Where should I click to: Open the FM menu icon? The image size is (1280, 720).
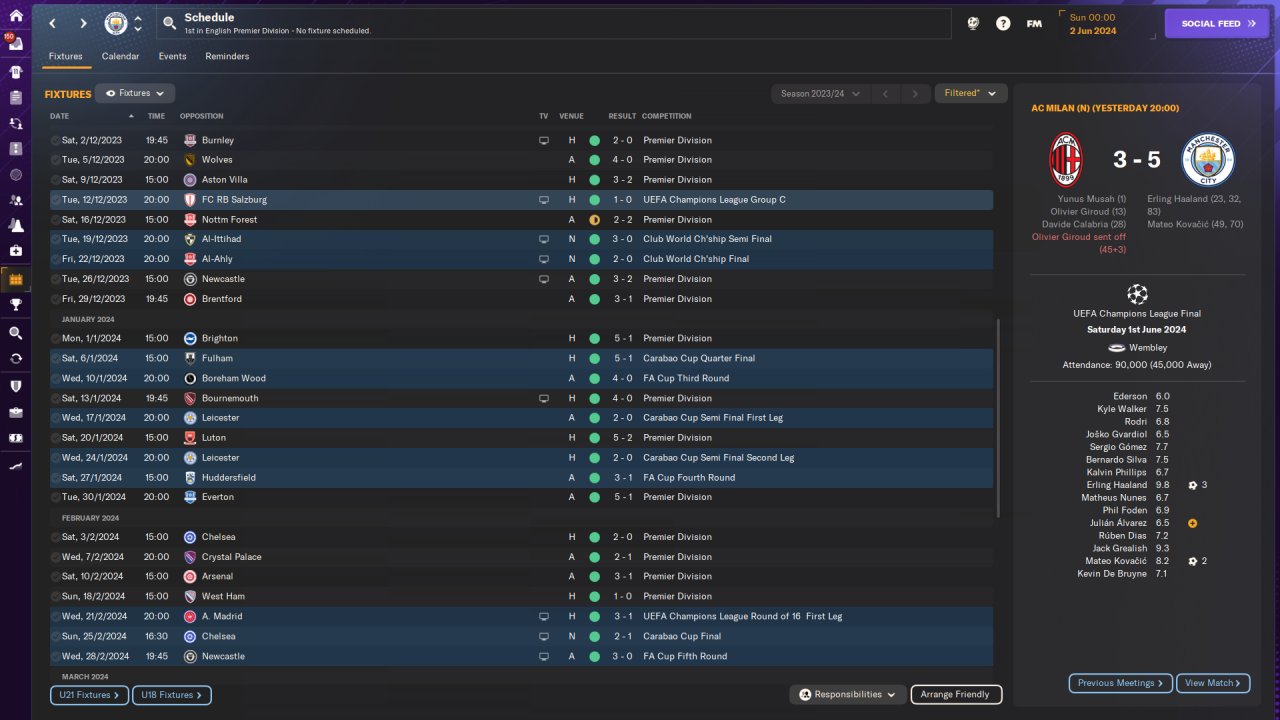[1034, 23]
